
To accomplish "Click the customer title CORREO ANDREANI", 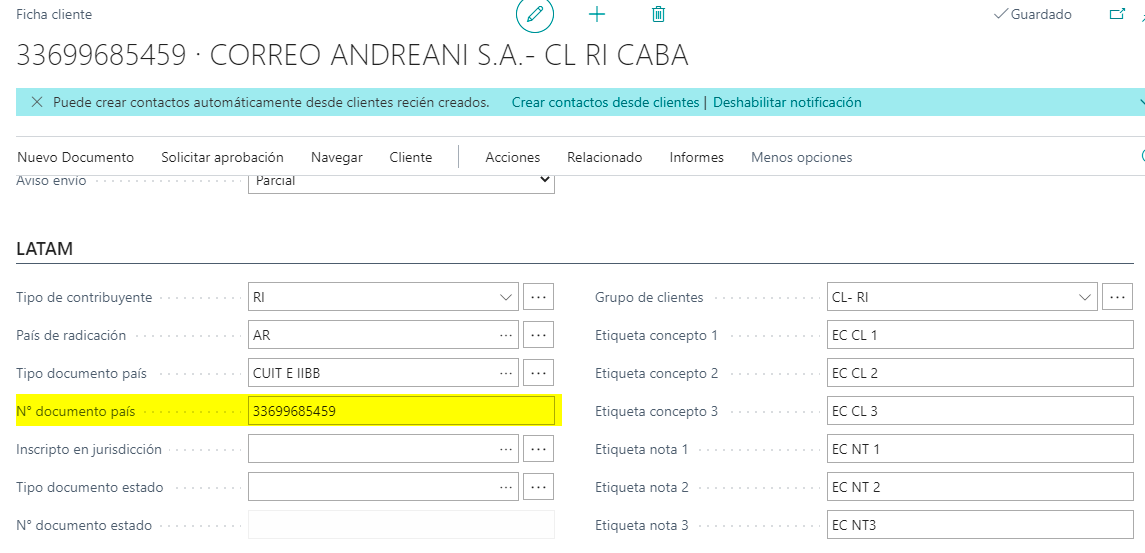I will pos(352,56).
